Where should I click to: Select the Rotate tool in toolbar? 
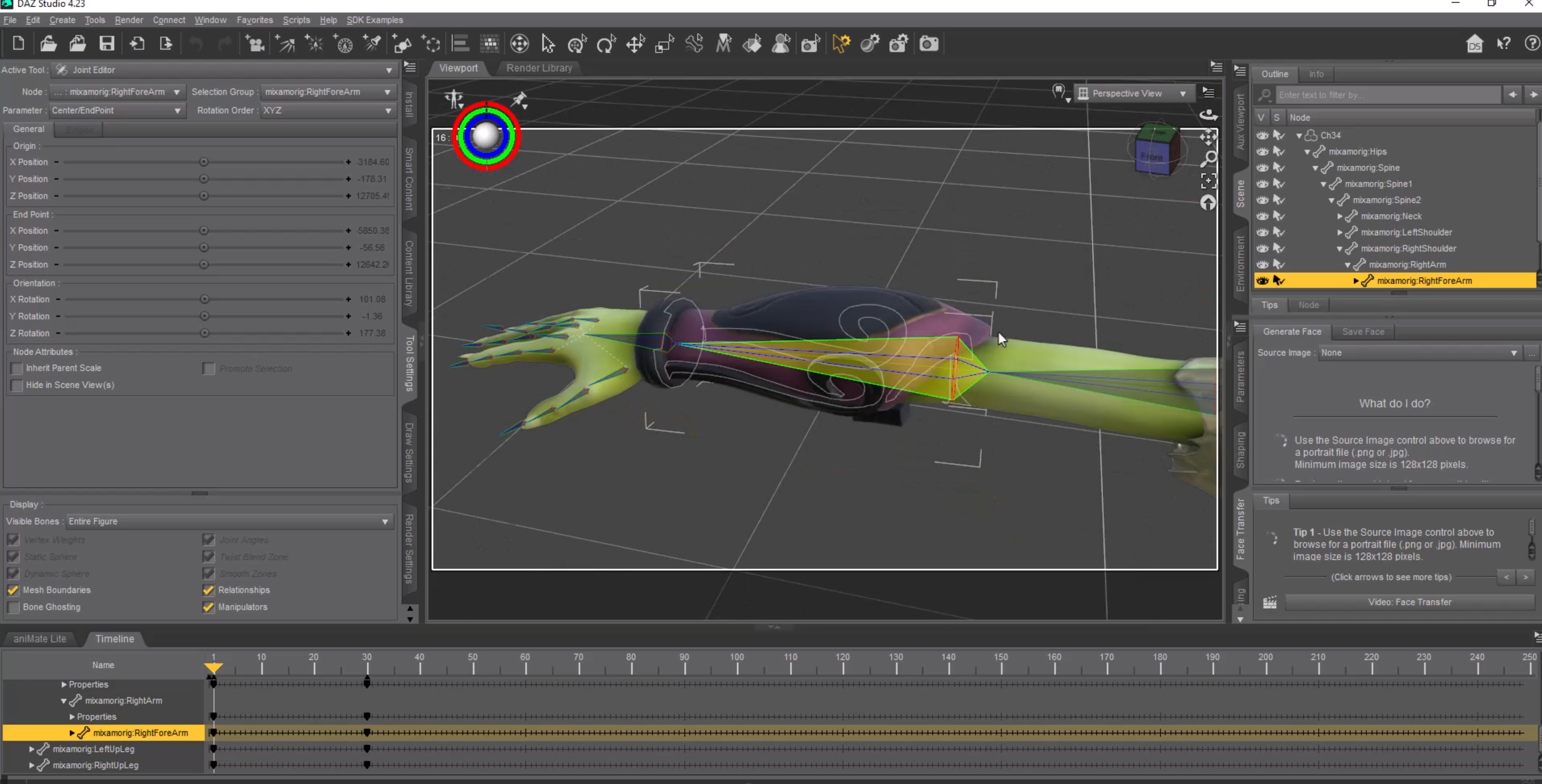click(606, 44)
